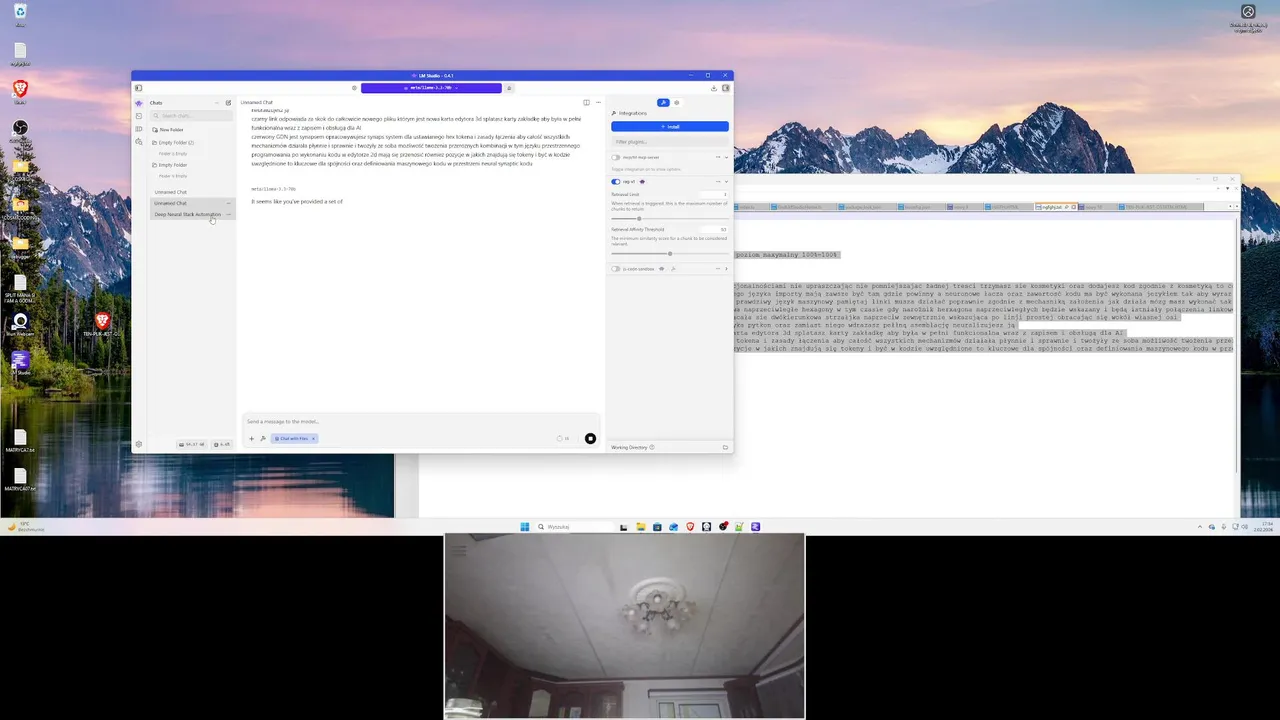Click the split view icon above chat
Image resolution: width=1280 pixels, height=720 pixels.
point(586,102)
